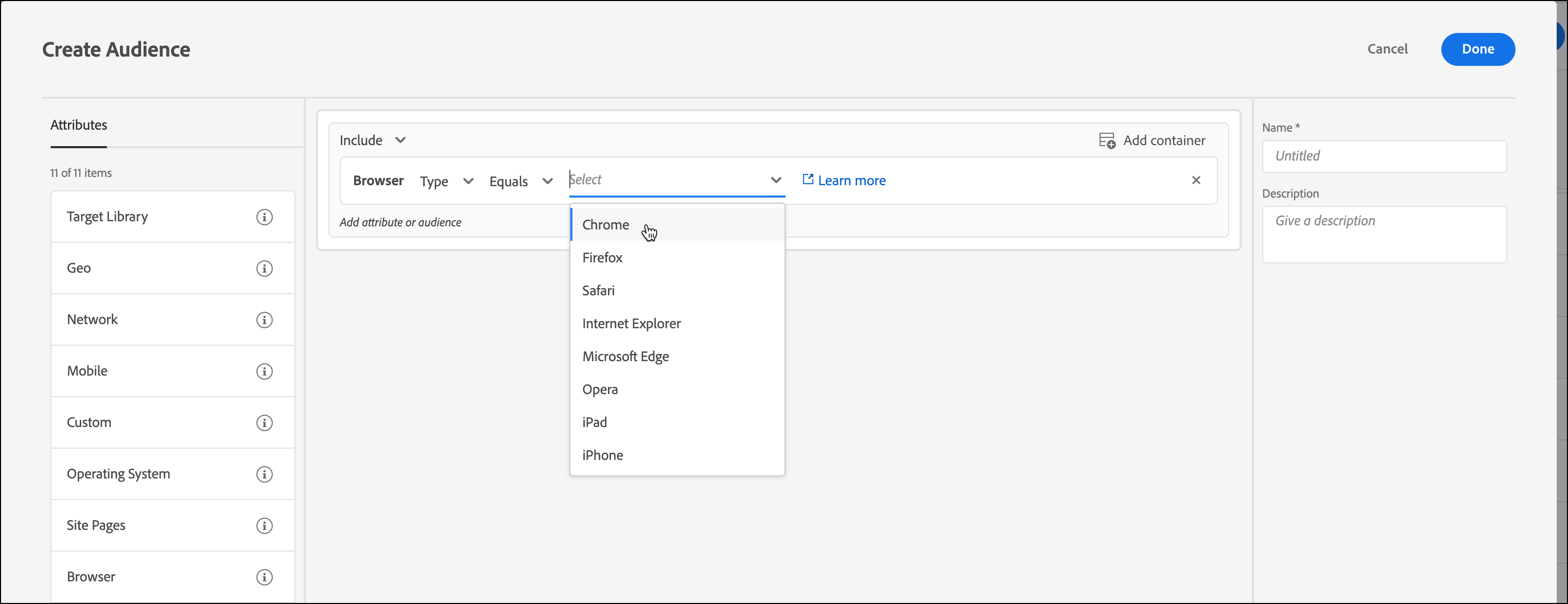Image resolution: width=1568 pixels, height=604 pixels.
Task: Switch to the Attributes tab
Action: pyautogui.click(x=79, y=126)
